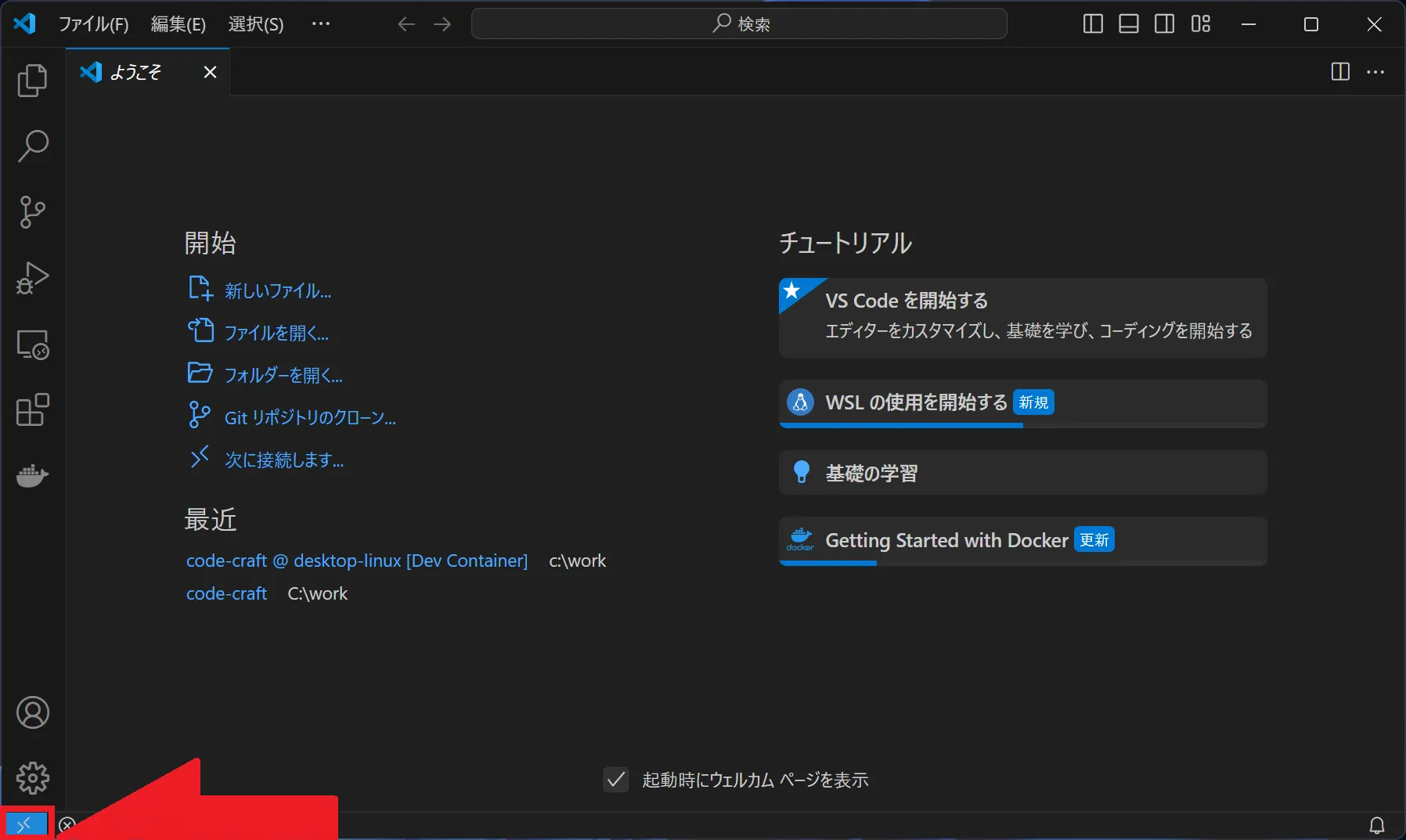Open the remote connection icon in status bar
Image resolution: width=1406 pixels, height=840 pixels.
coord(25,824)
